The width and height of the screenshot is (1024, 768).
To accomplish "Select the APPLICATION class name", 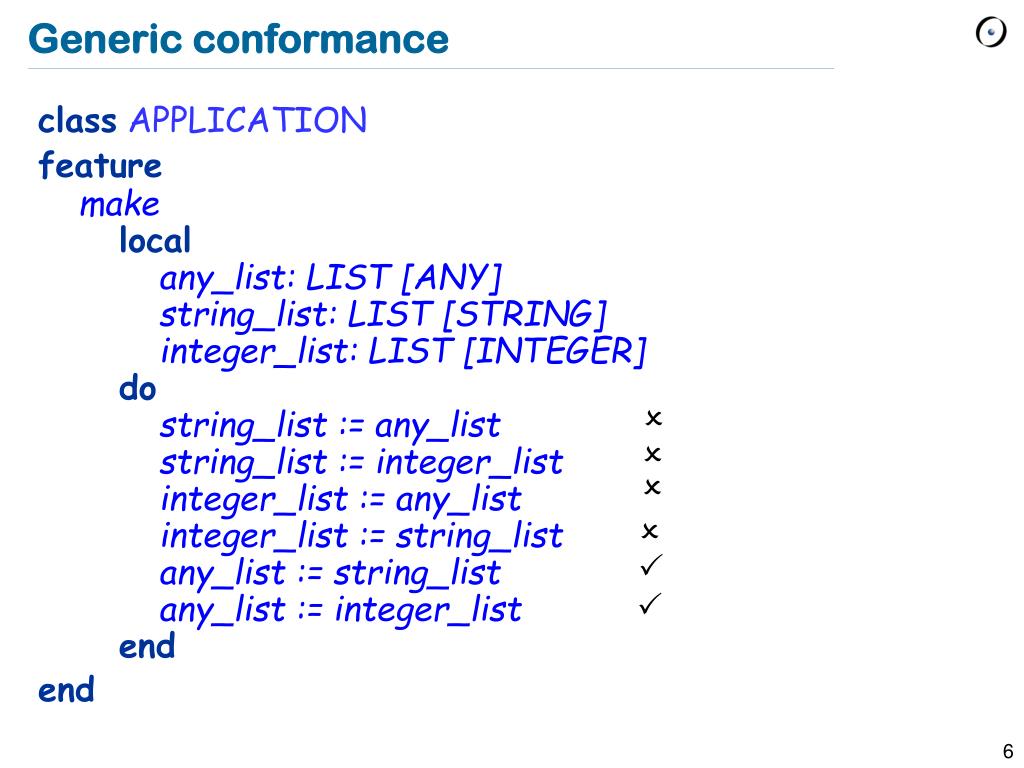I will coord(248,120).
